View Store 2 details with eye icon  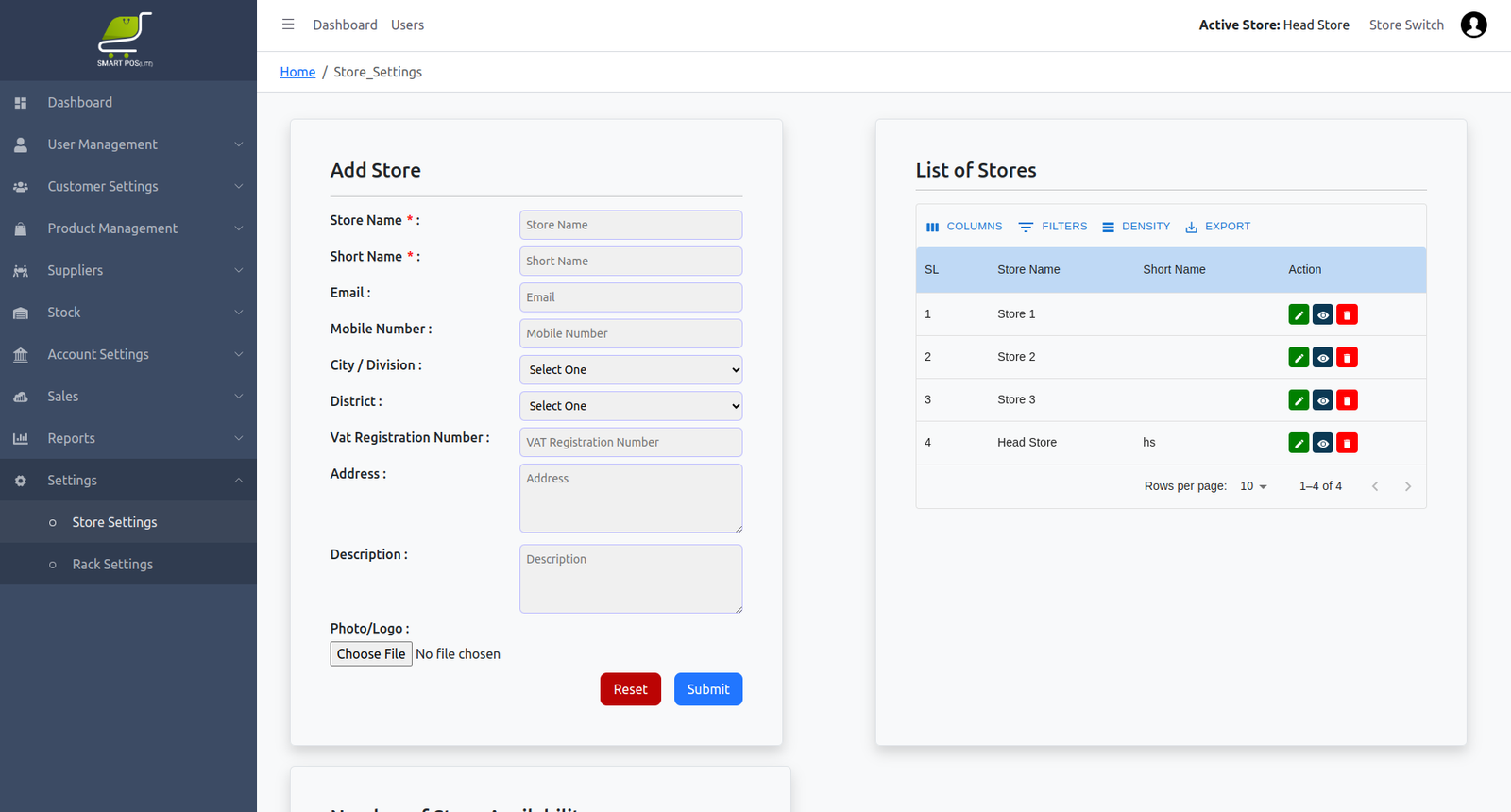(x=1323, y=357)
